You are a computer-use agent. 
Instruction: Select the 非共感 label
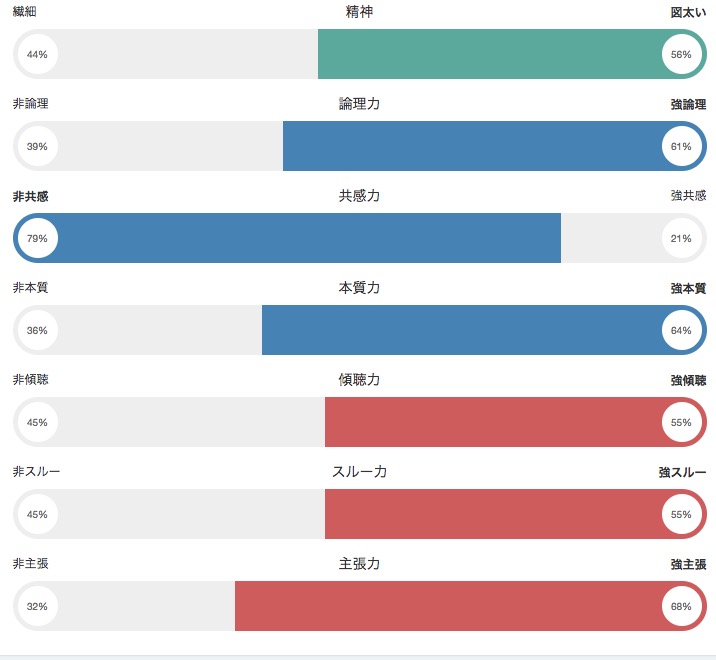point(30,196)
